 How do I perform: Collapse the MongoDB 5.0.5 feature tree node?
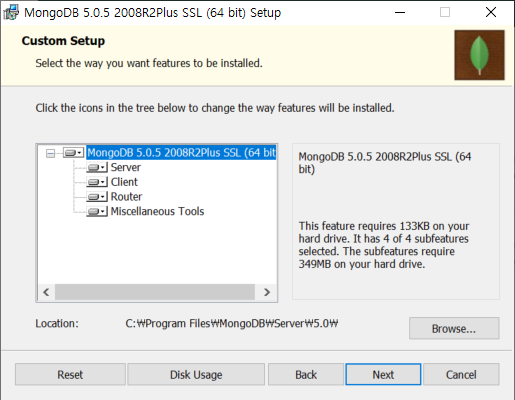pyautogui.click(x=50, y=153)
